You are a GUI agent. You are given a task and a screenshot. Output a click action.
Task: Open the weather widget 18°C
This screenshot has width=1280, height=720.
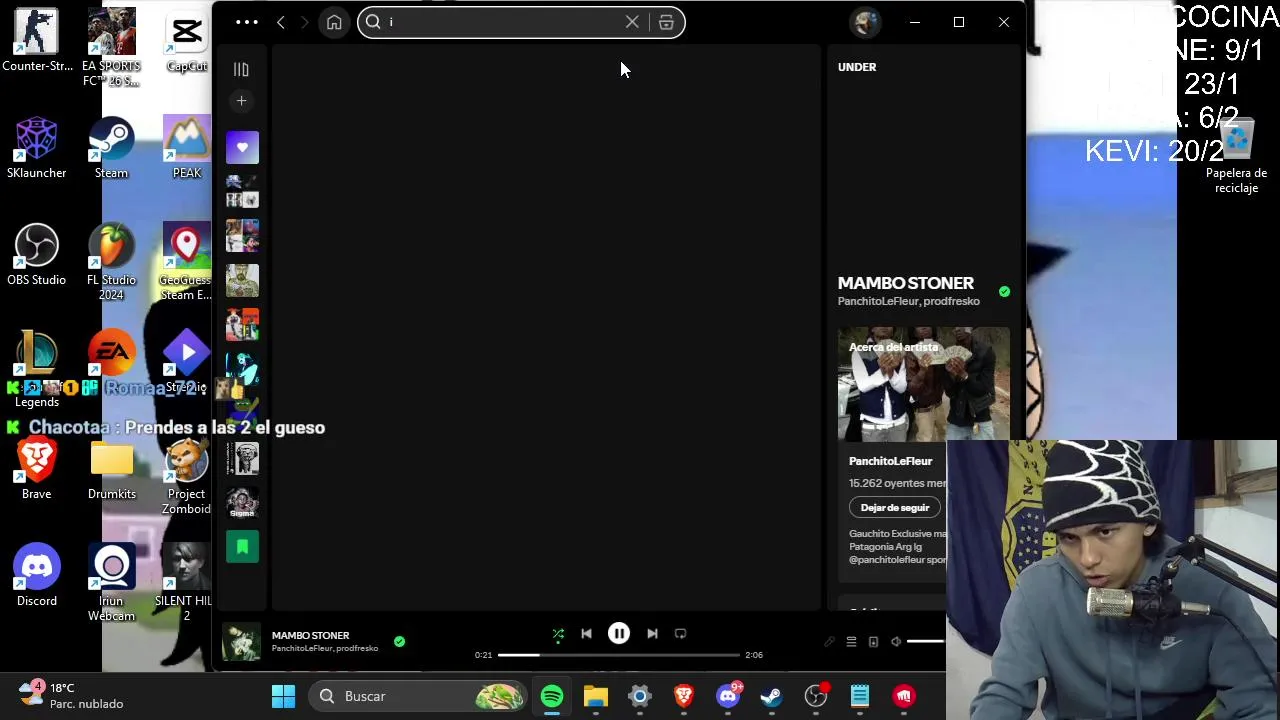72,696
